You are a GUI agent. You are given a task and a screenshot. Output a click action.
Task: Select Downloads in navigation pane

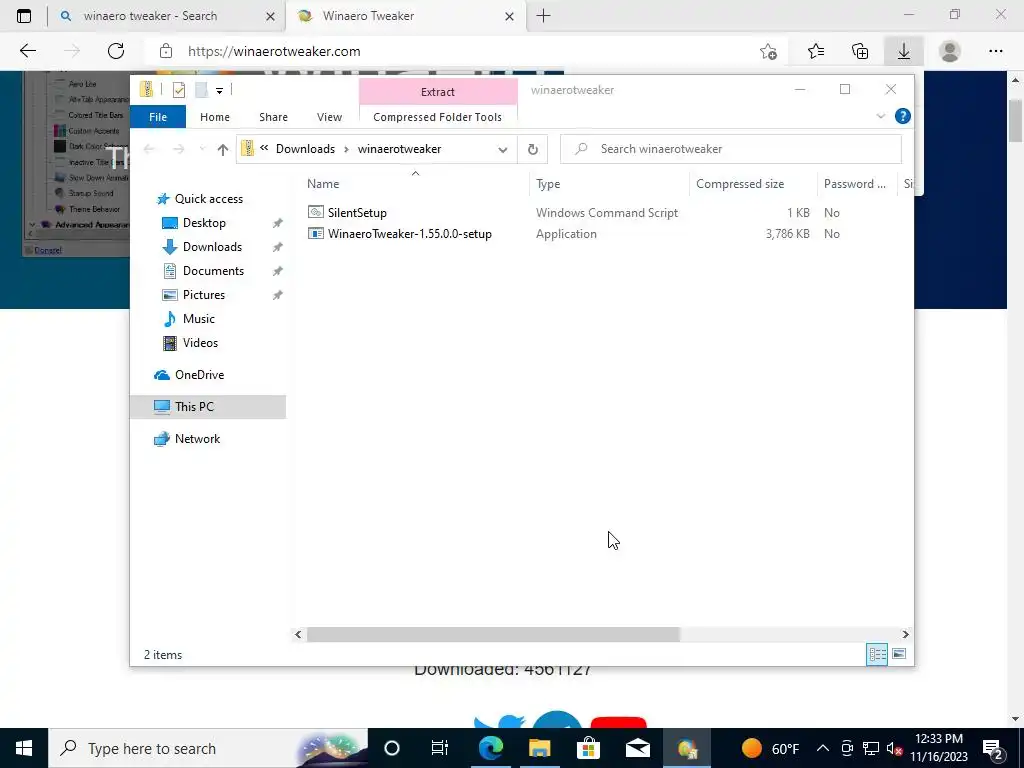(212, 247)
